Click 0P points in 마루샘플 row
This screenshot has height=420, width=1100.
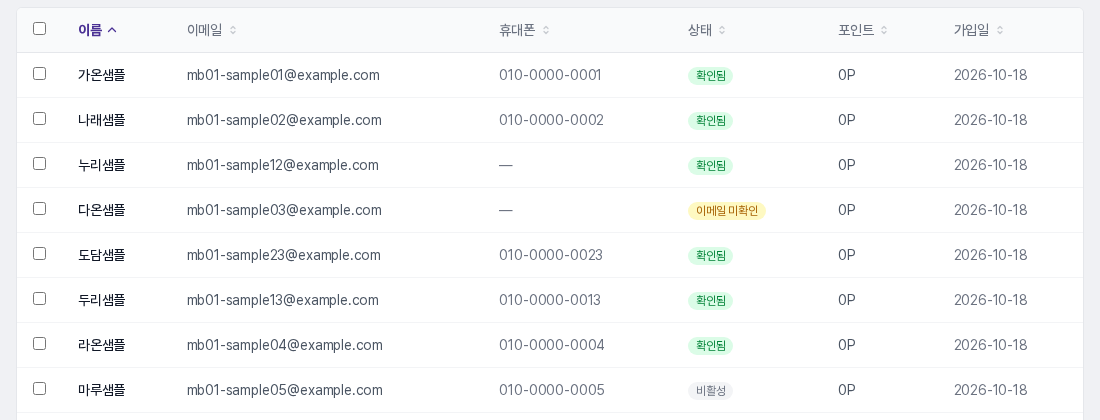click(x=847, y=389)
